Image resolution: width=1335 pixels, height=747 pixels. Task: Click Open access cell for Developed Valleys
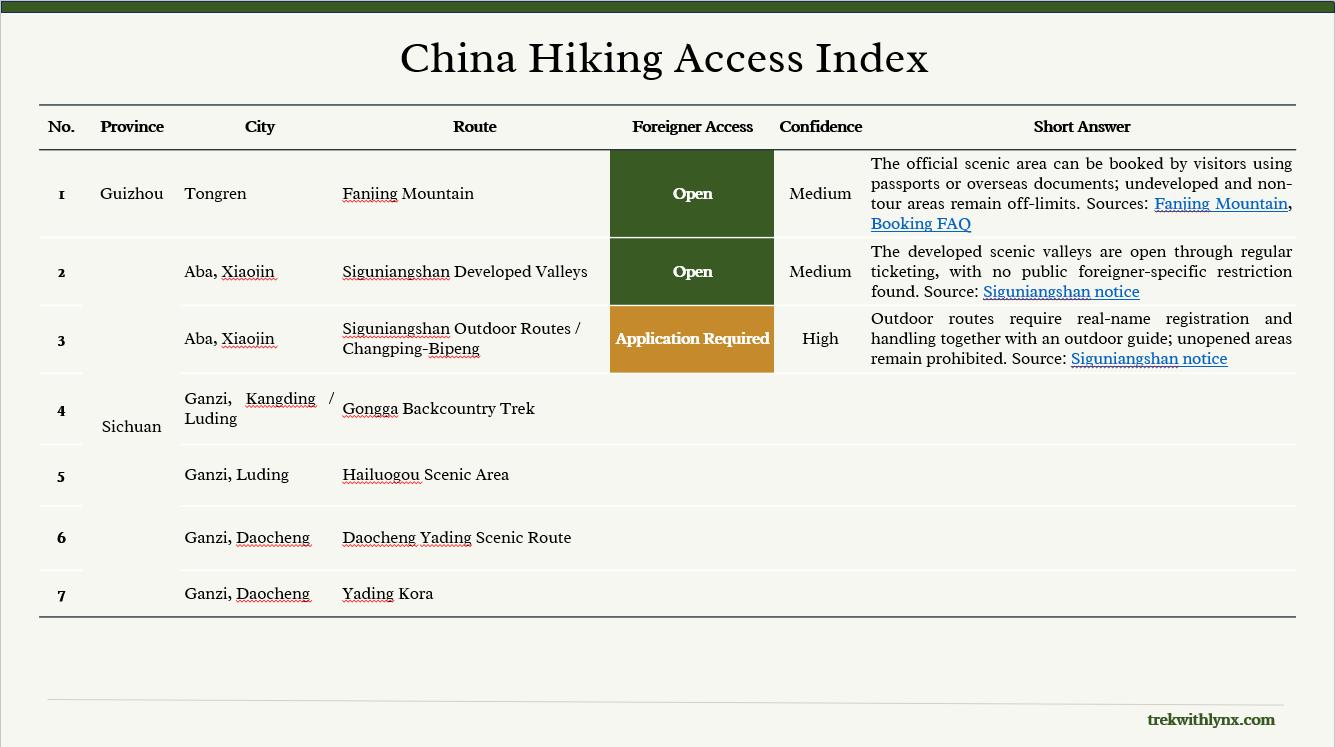[x=692, y=272]
